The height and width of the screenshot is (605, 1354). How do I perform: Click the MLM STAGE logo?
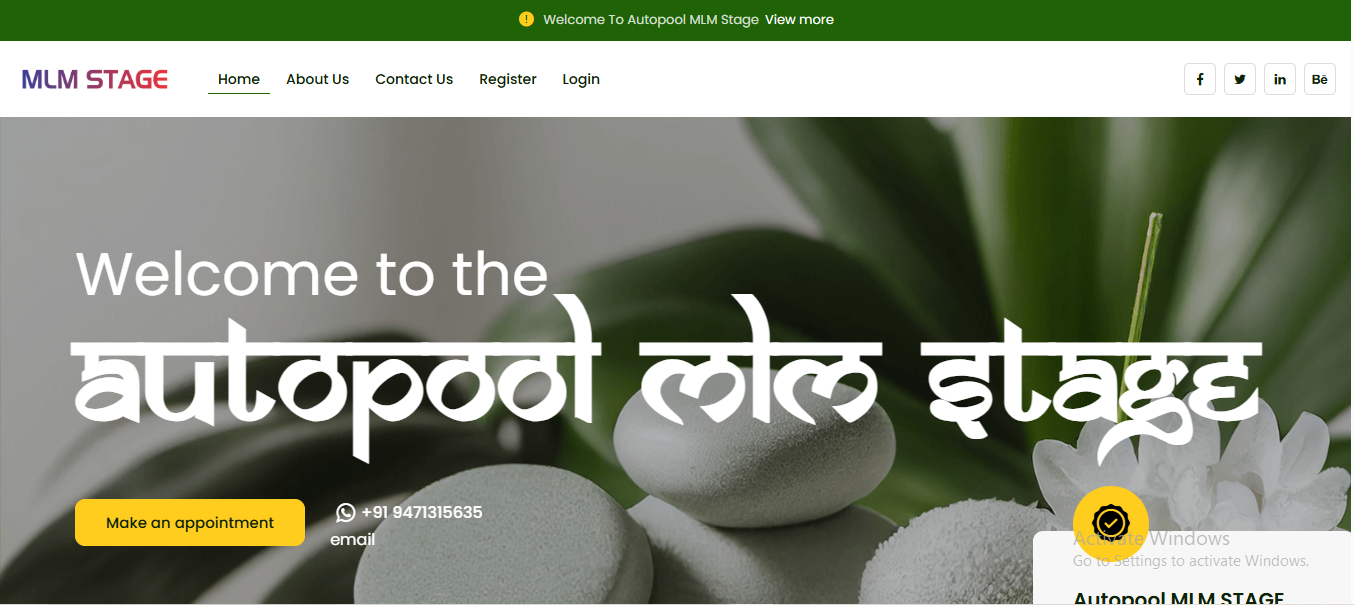click(95, 79)
